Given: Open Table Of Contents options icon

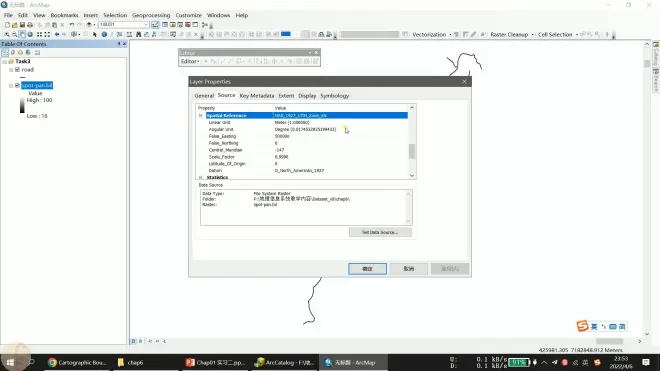Looking at the screenshot, I should tap(37, 53).
